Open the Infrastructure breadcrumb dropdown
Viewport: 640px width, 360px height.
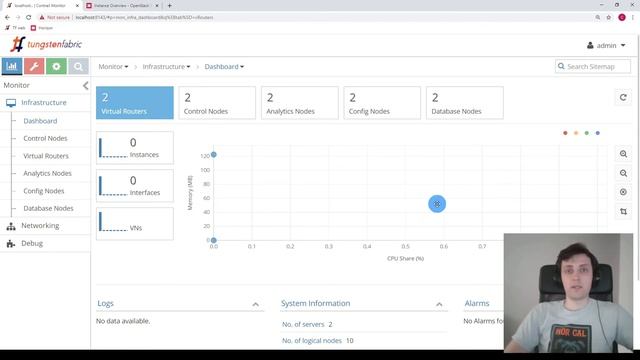pos(166,67)
